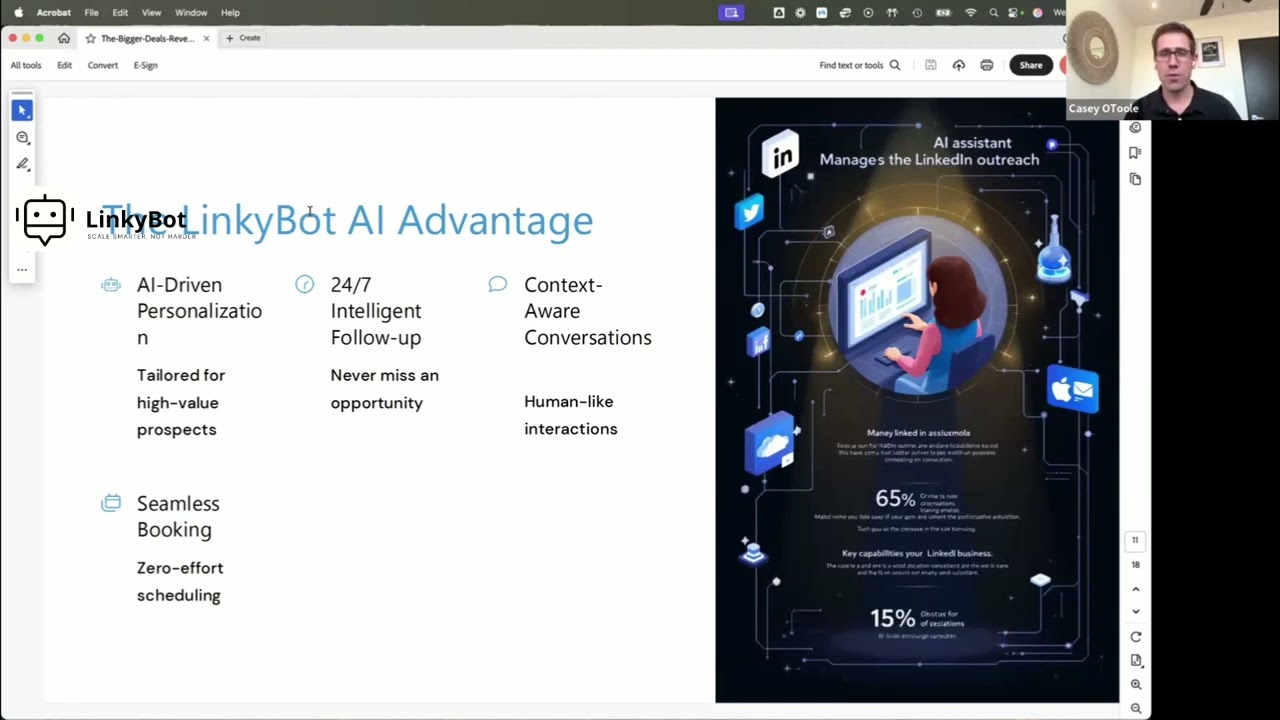Click Siri icon in menu bar
This screenshot has height=720, width=1280.
(1037, 13)
